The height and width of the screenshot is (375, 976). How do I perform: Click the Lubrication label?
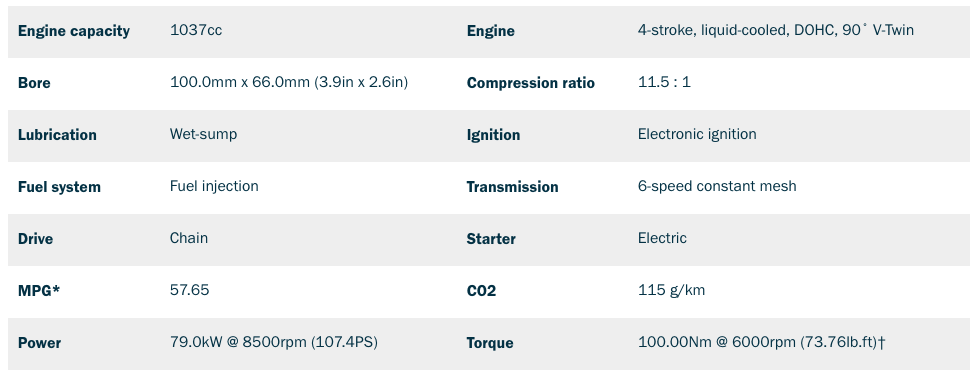pos(57,135)
